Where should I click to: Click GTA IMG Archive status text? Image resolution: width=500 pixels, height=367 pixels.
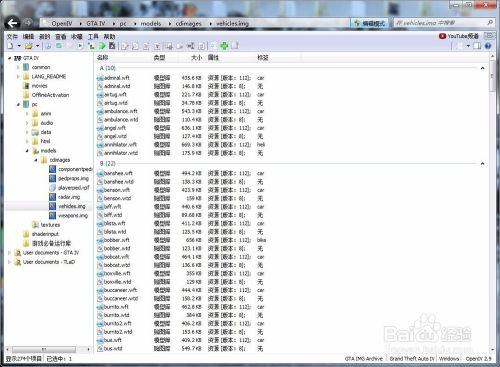(364, 359)
